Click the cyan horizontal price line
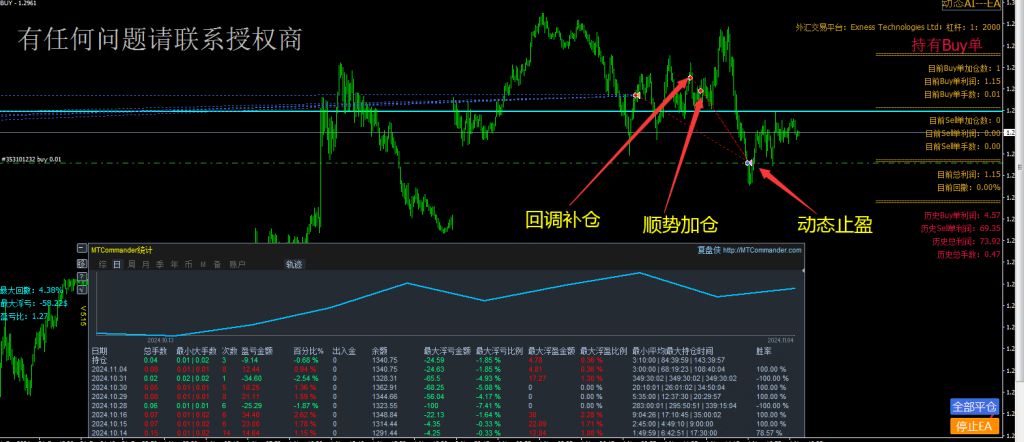Image resolution: width=1024 pixels, height=442 pixels. pyautogui.click(x=400, y=111)
